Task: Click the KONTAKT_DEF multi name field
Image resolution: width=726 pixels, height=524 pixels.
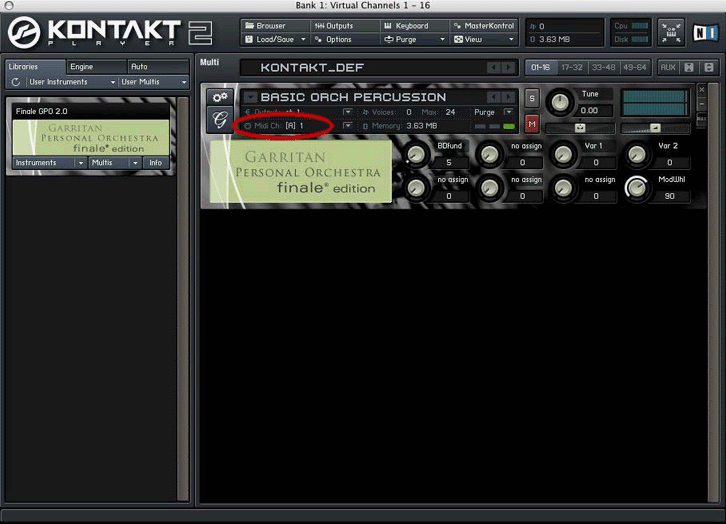Action: pyautogui.click(x=363, y=68)
